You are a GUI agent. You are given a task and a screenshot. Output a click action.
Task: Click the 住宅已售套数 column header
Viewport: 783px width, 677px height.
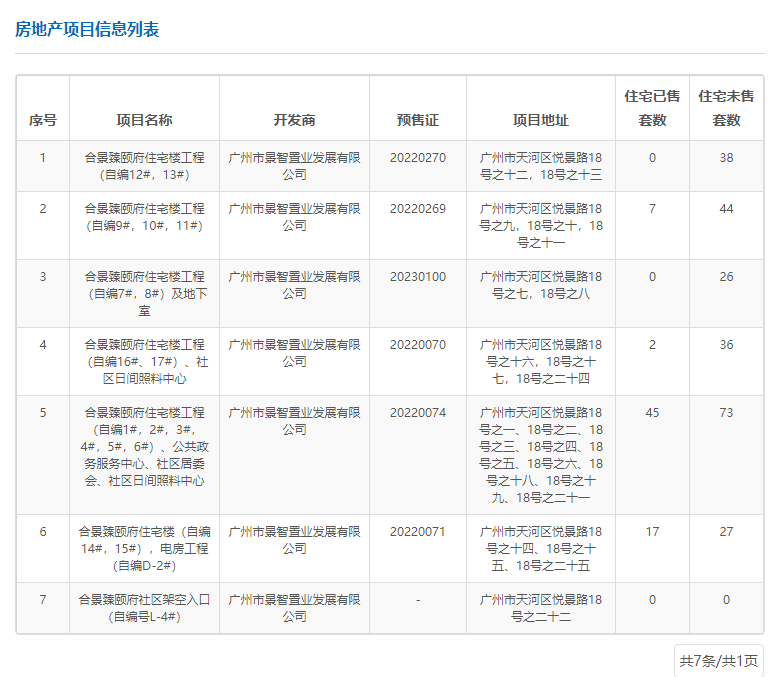652,108
